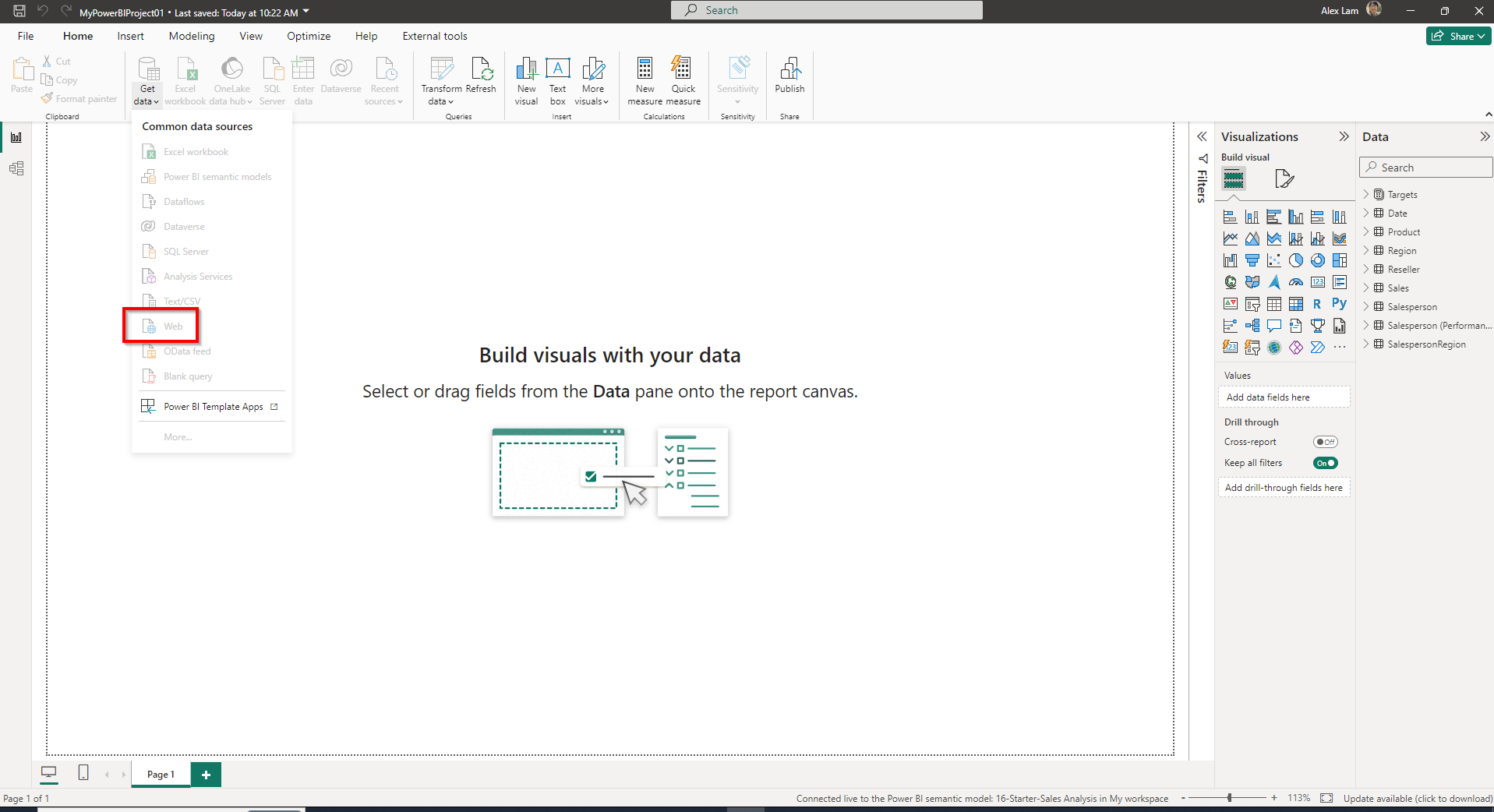The height and width of the screenshot is (812, 1494).
Task: Zoom in with the plus button
Action: [x=1274, y=798]
